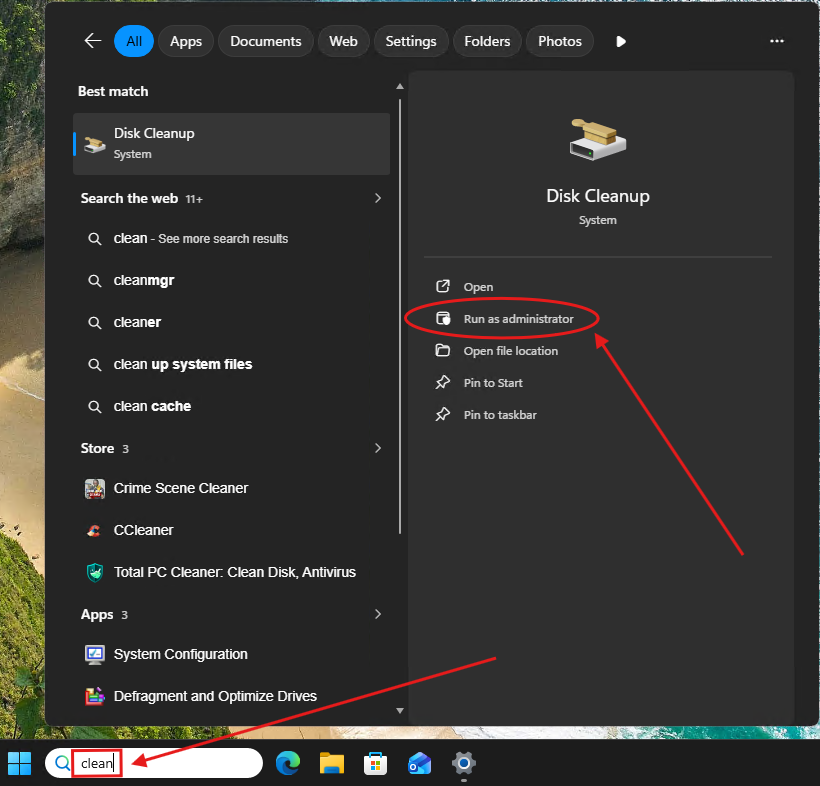Launch Microsoft Edge from the taskbar
Viewport: 820px width, 786px height.
(x=287, y=763)
